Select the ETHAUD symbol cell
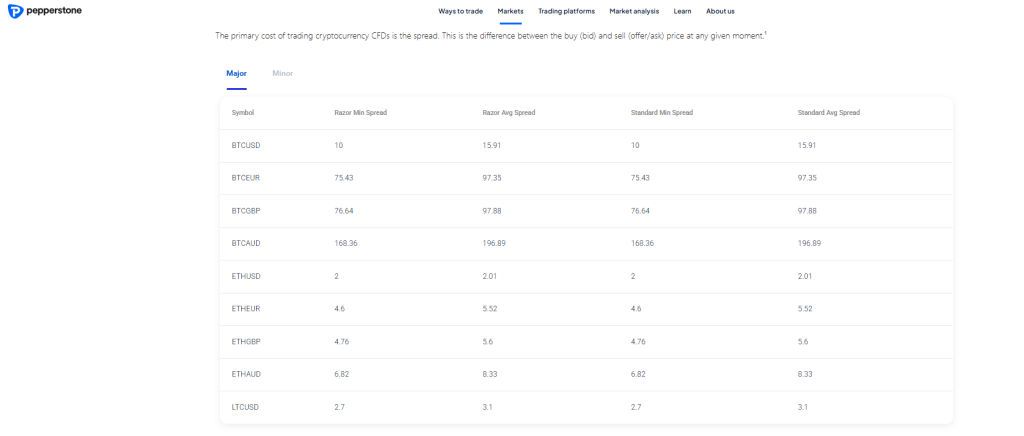 pyautogui.click(x=246, y=374)
